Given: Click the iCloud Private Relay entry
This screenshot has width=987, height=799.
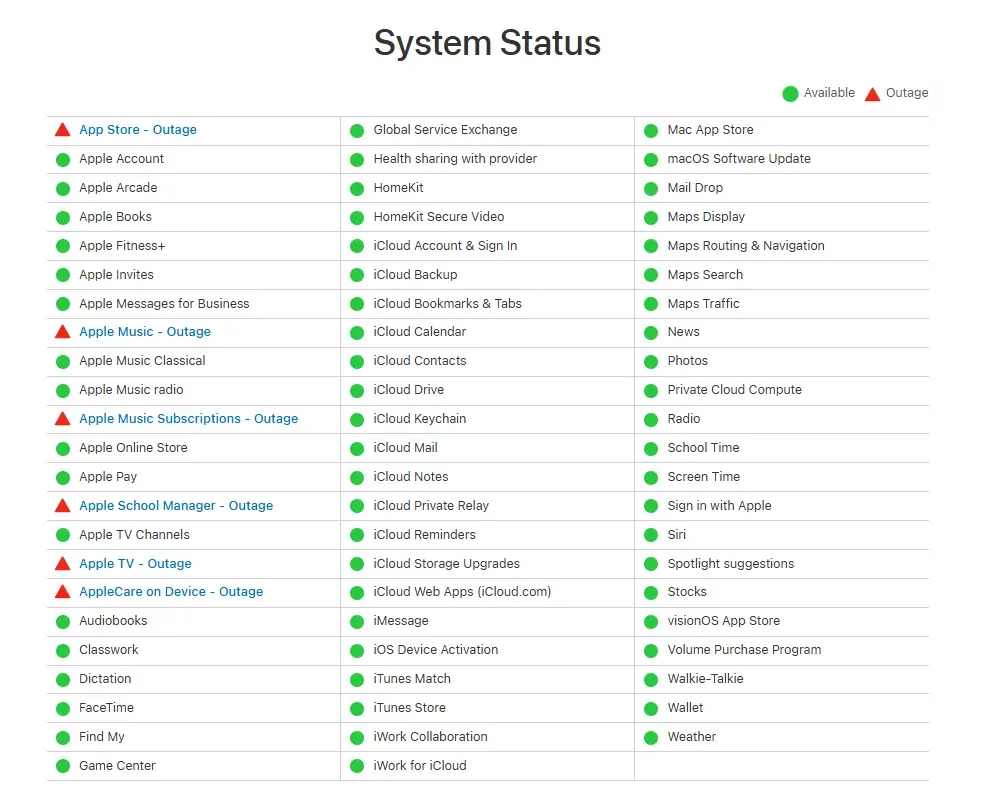Looking at the screenshot, I should [x=431, y=506].
